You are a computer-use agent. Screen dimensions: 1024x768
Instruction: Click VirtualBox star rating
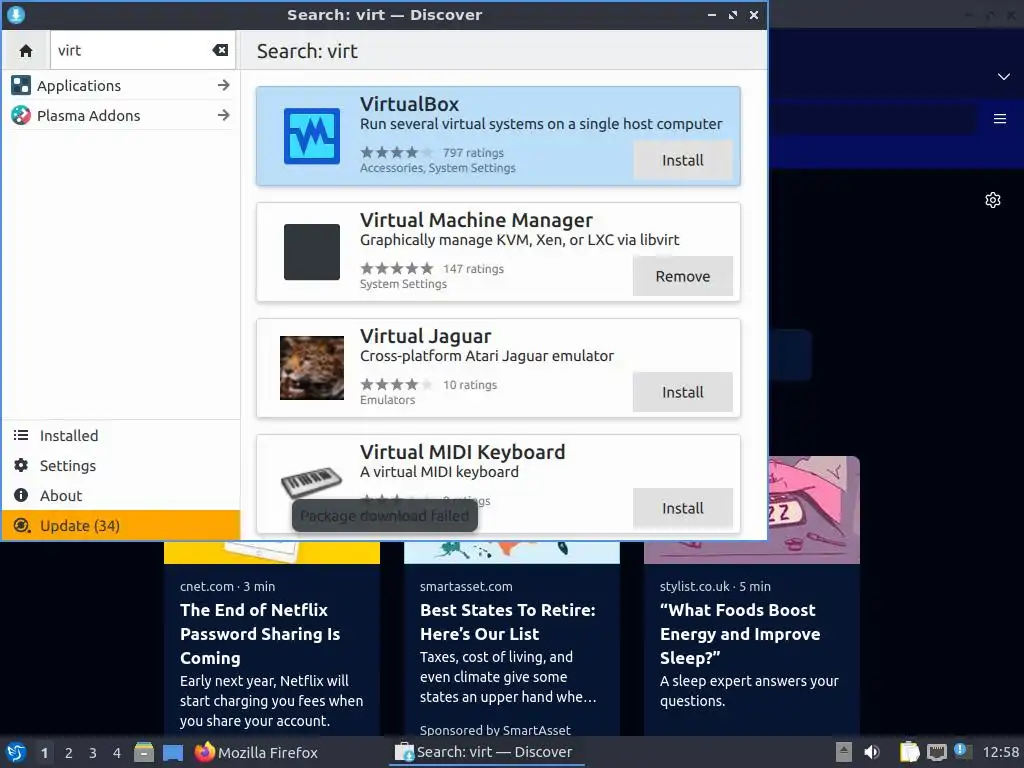(396, 153)
